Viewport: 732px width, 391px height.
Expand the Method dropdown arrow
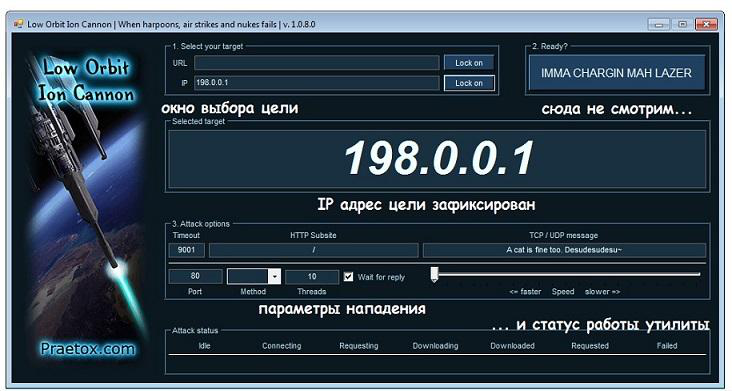[x=274, y=276]
